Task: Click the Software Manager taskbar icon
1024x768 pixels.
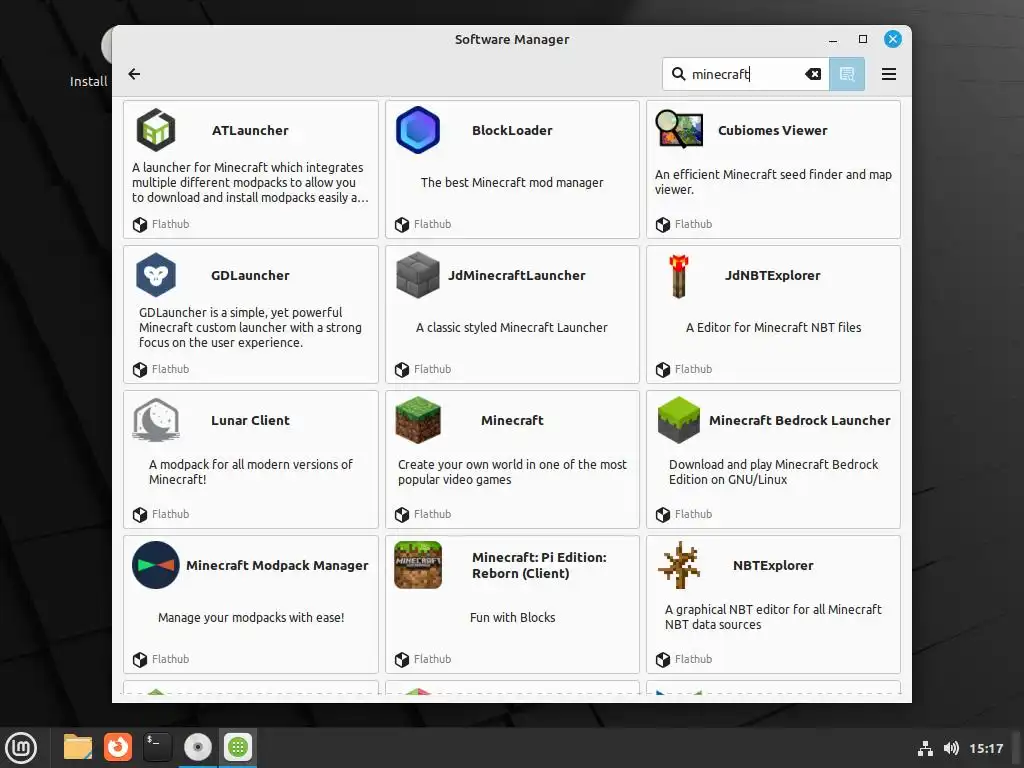Action: (238, 747)
